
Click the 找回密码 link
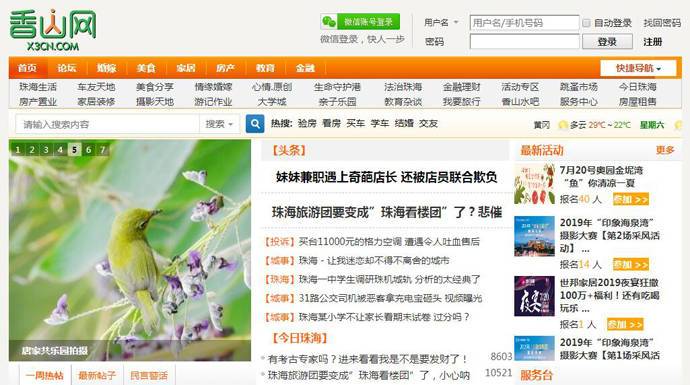[x=662, y=23]
